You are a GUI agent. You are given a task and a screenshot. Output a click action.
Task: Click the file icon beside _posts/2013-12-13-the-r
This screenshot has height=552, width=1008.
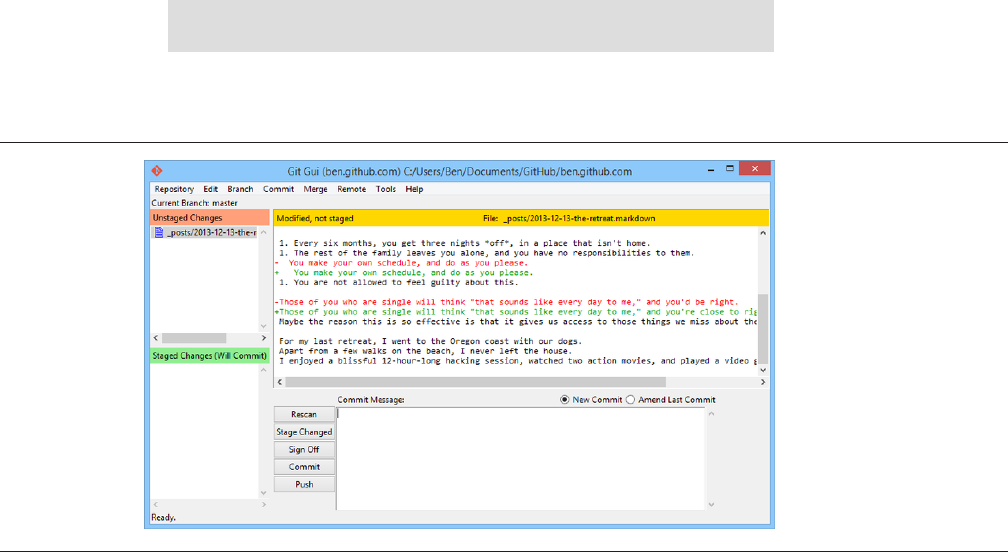159,233
